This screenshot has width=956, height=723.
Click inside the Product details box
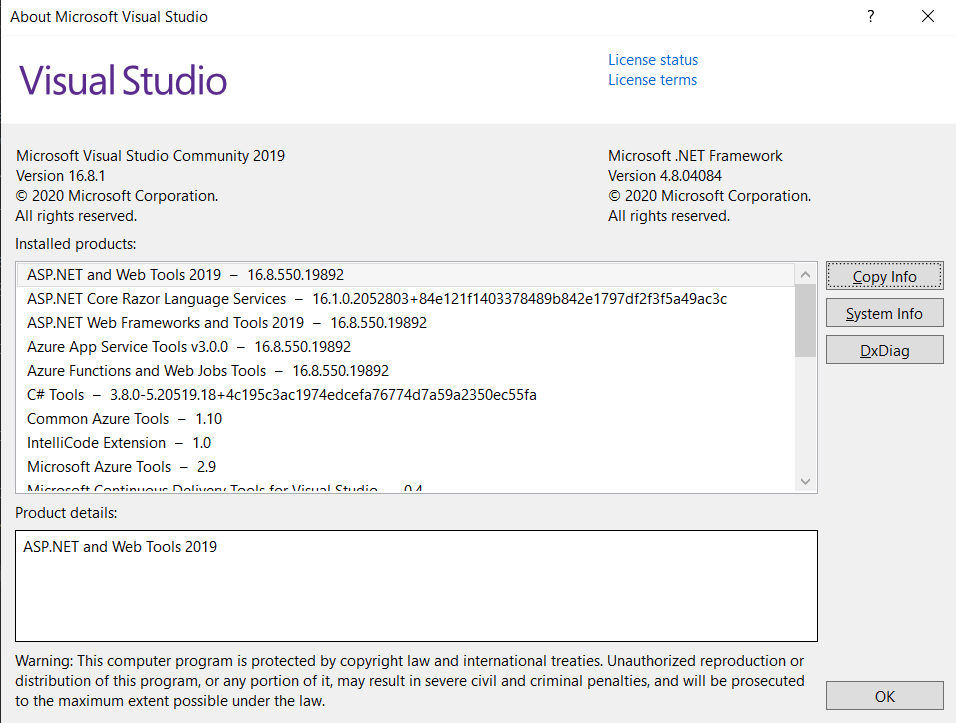(416, 586)
